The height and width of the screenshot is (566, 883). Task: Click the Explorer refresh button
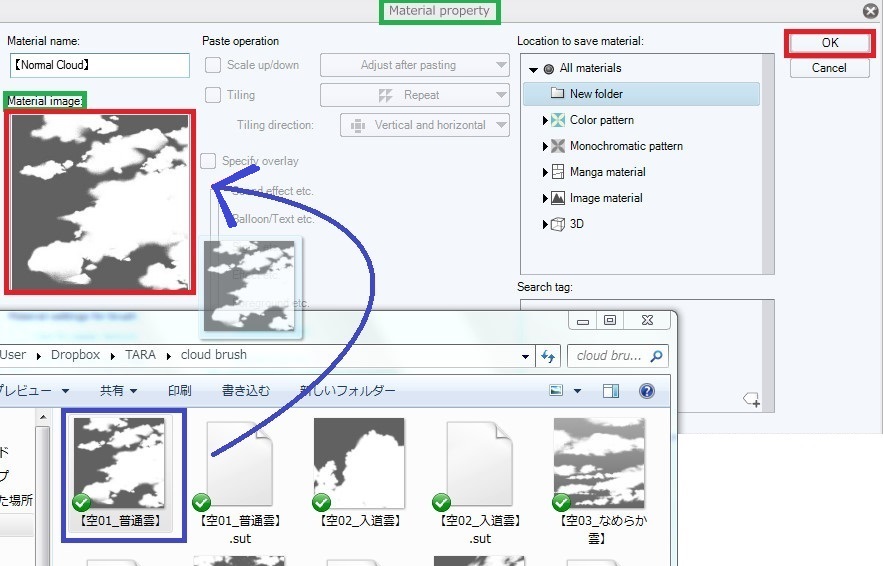click(547, 356)
